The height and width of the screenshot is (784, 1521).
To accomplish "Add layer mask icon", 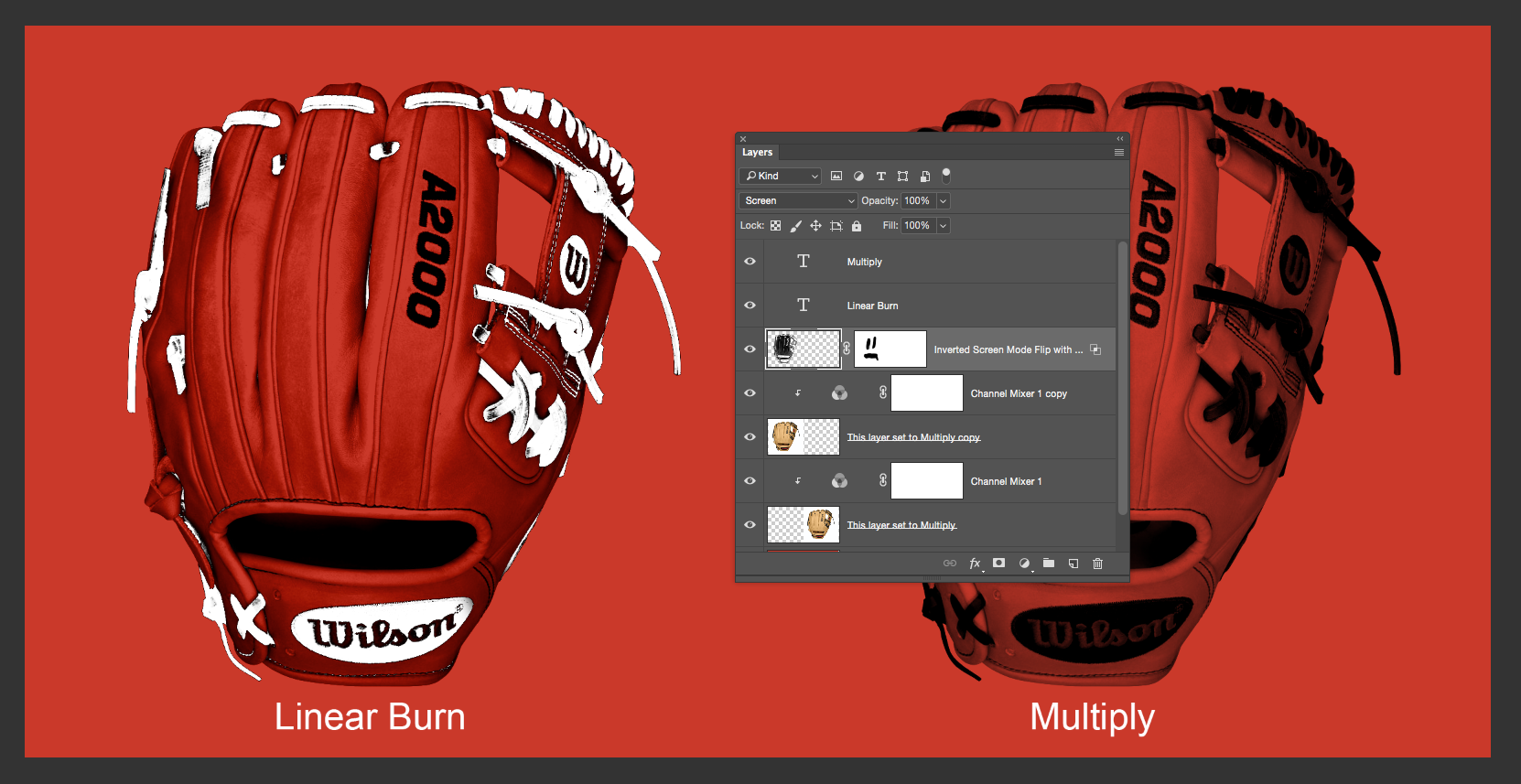I will 999,564.
